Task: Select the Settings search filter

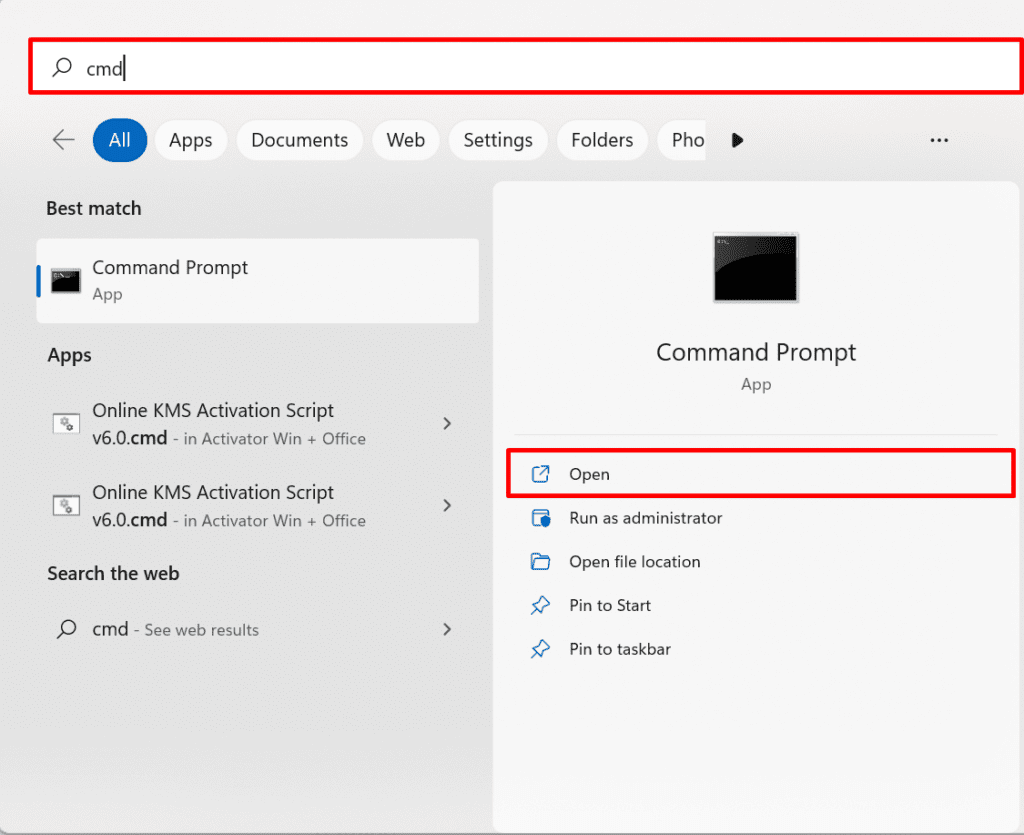Action: pyautogui.click(x=497, y=140)
